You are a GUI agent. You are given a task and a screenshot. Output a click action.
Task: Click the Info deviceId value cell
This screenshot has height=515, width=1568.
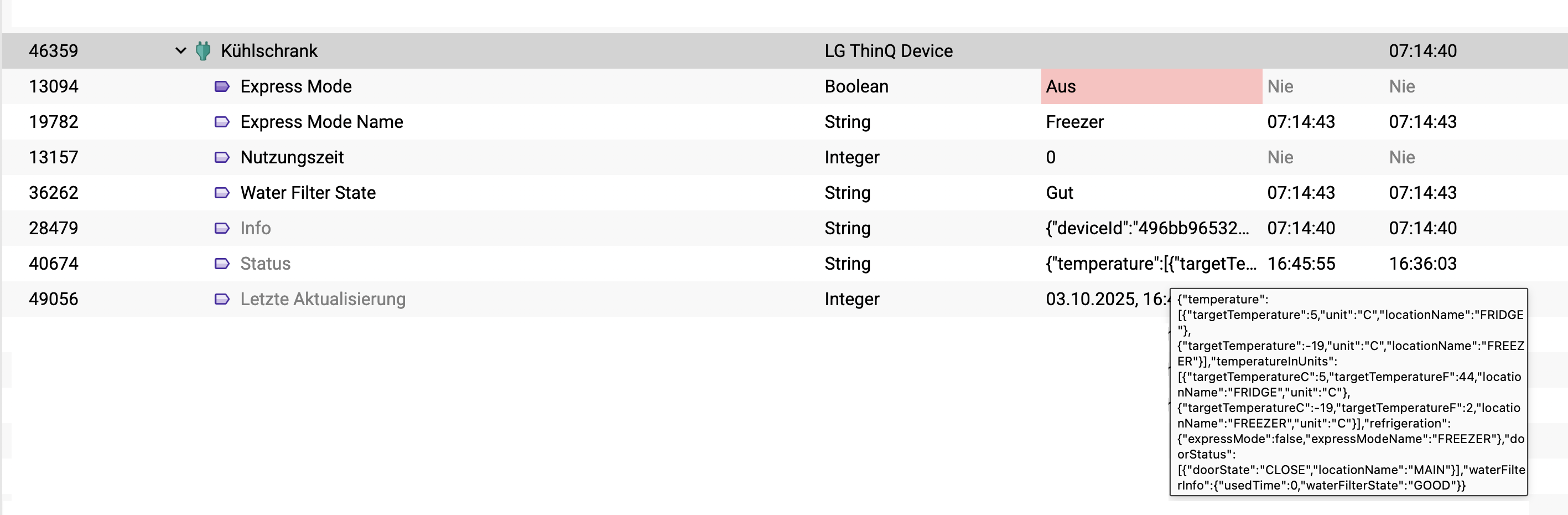point(1147,228)
